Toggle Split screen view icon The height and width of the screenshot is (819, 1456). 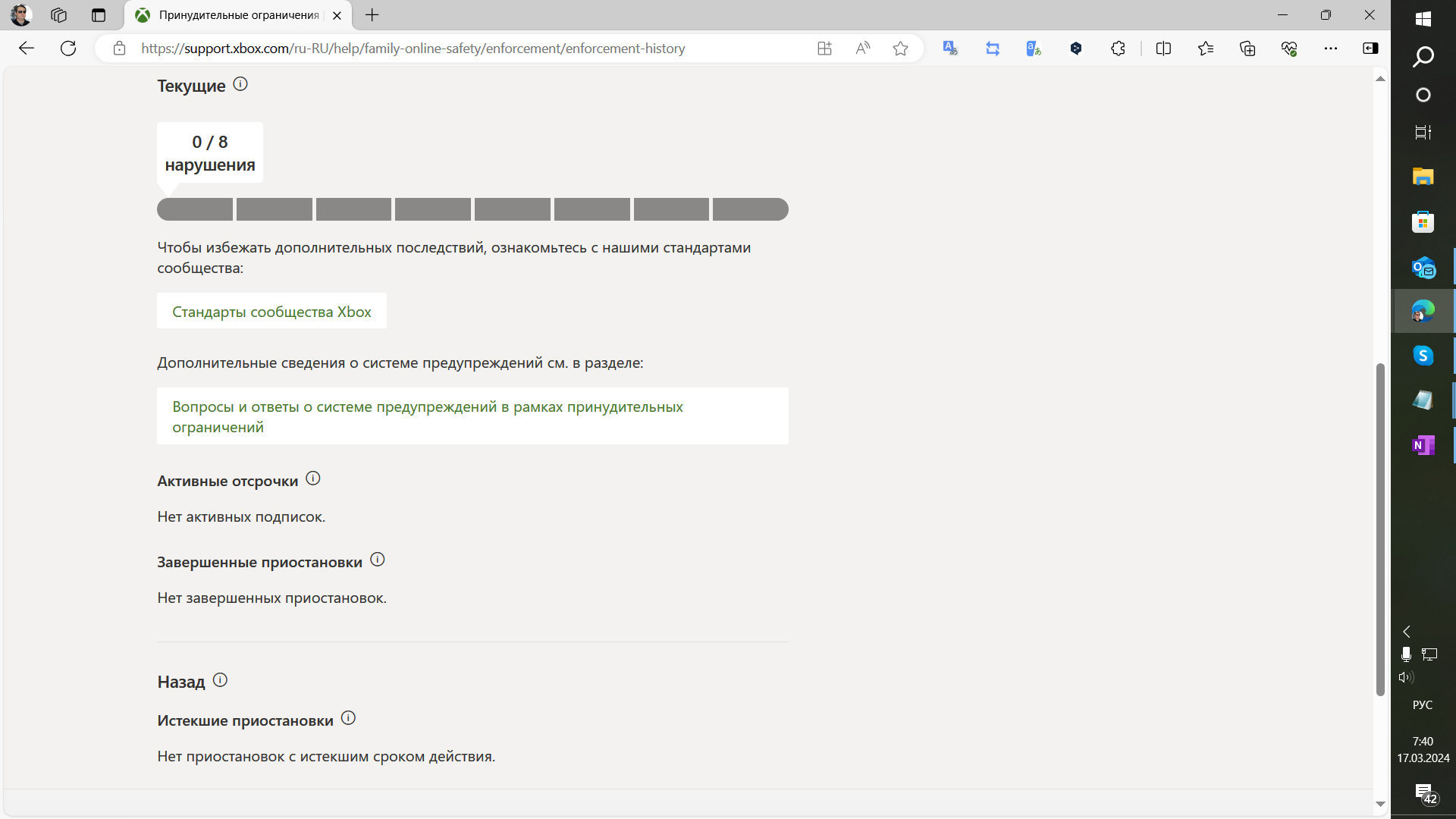[x=1163, y=49]
